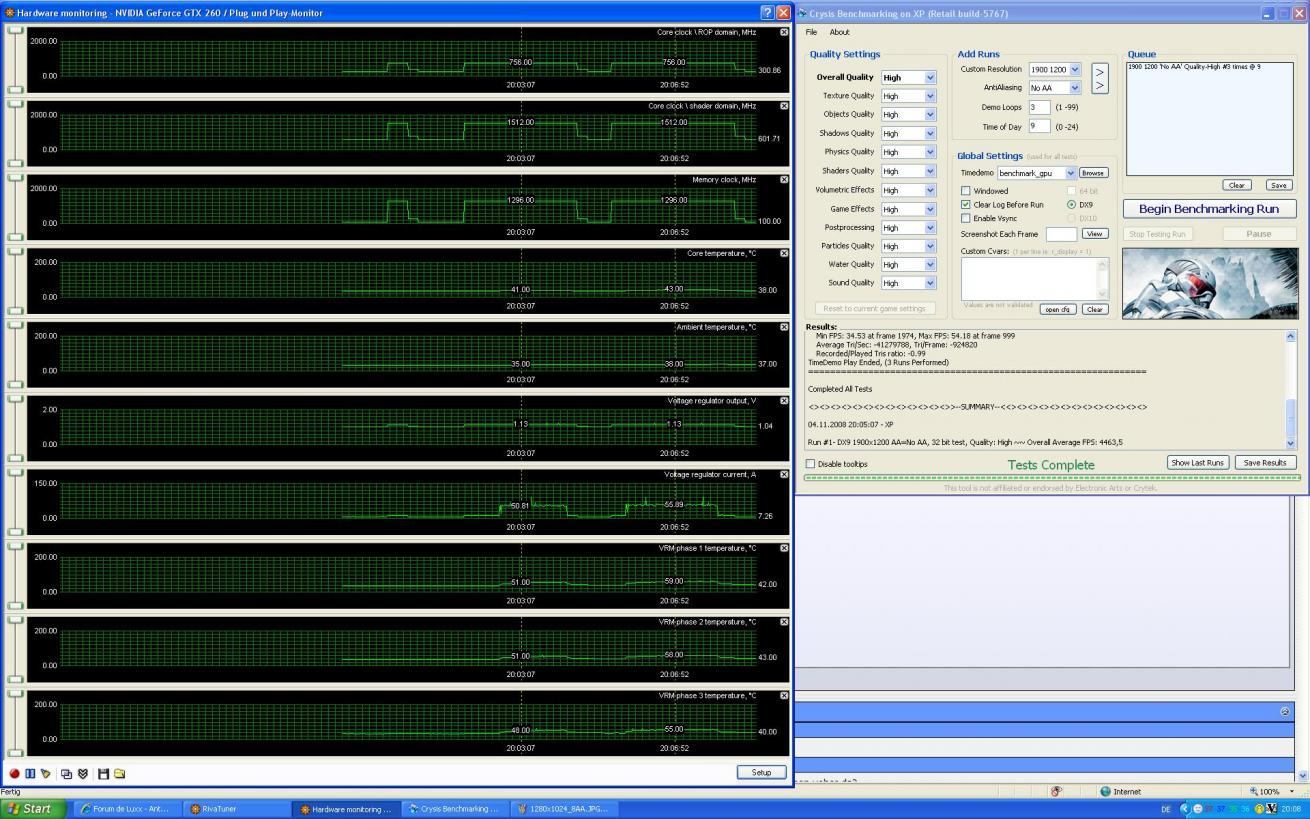The width and height of the screenshot is (1310, 819).
Task: Click the marker icon next to the pause icon
Action: pos(45,773)
